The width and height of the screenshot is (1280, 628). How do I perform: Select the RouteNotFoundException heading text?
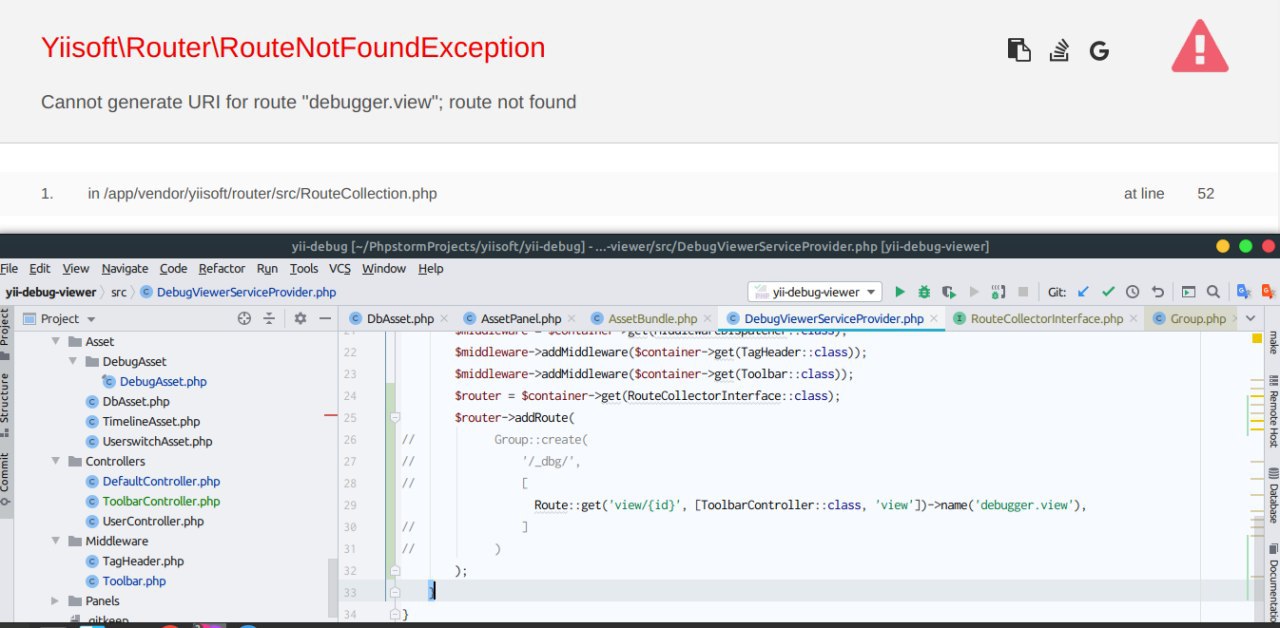tap(293, 47)
